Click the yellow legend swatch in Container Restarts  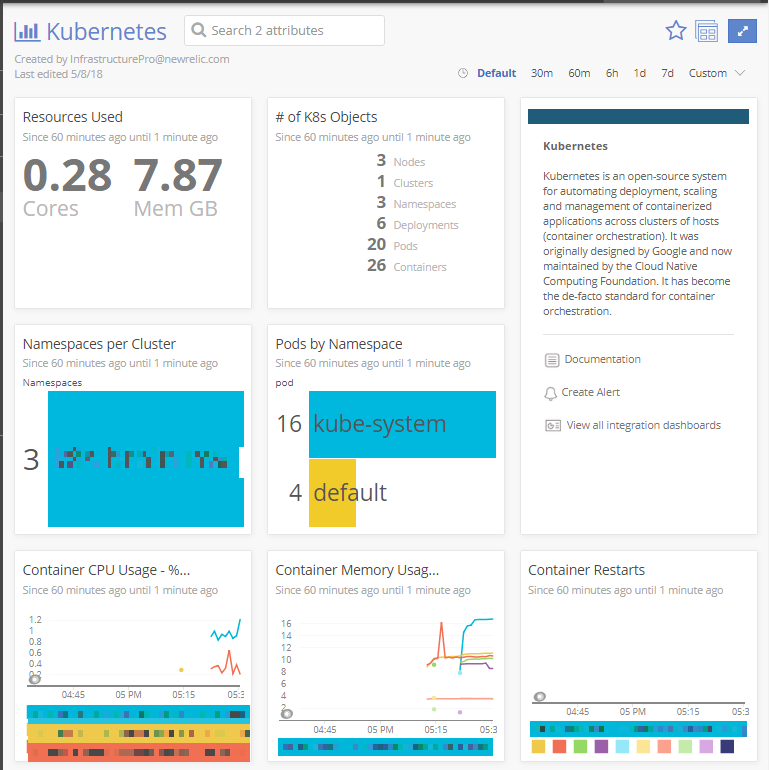click(x=538, y=746)
